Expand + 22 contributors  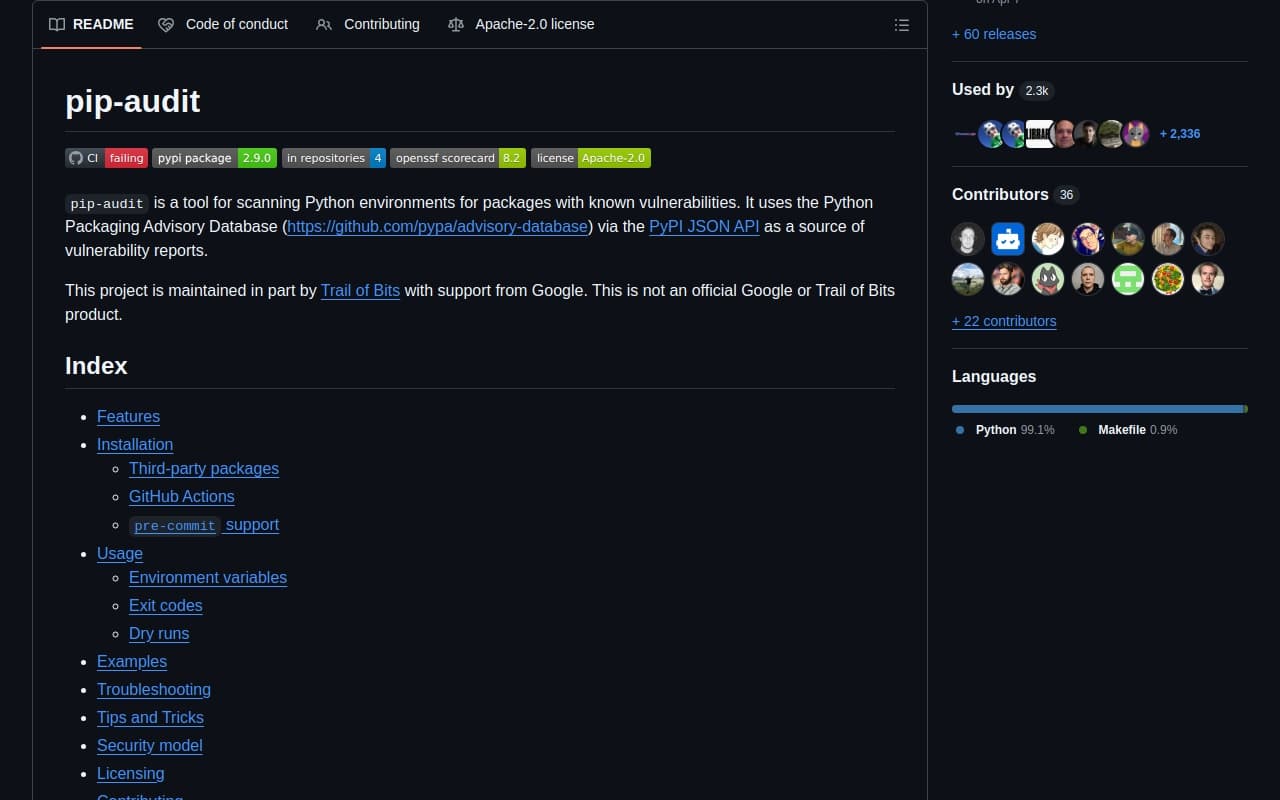[x=1004, y=321]
